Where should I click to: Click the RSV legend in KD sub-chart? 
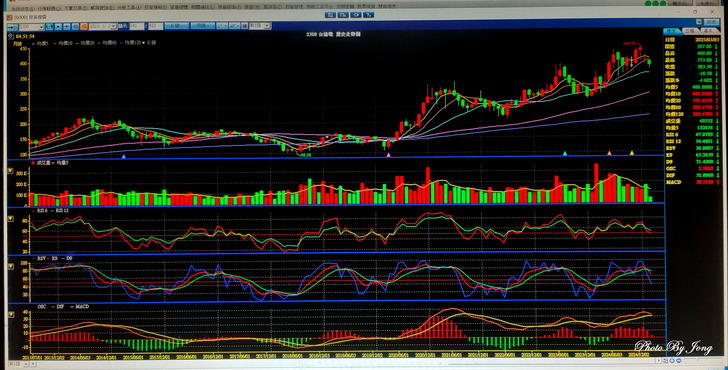click(42, 258)
